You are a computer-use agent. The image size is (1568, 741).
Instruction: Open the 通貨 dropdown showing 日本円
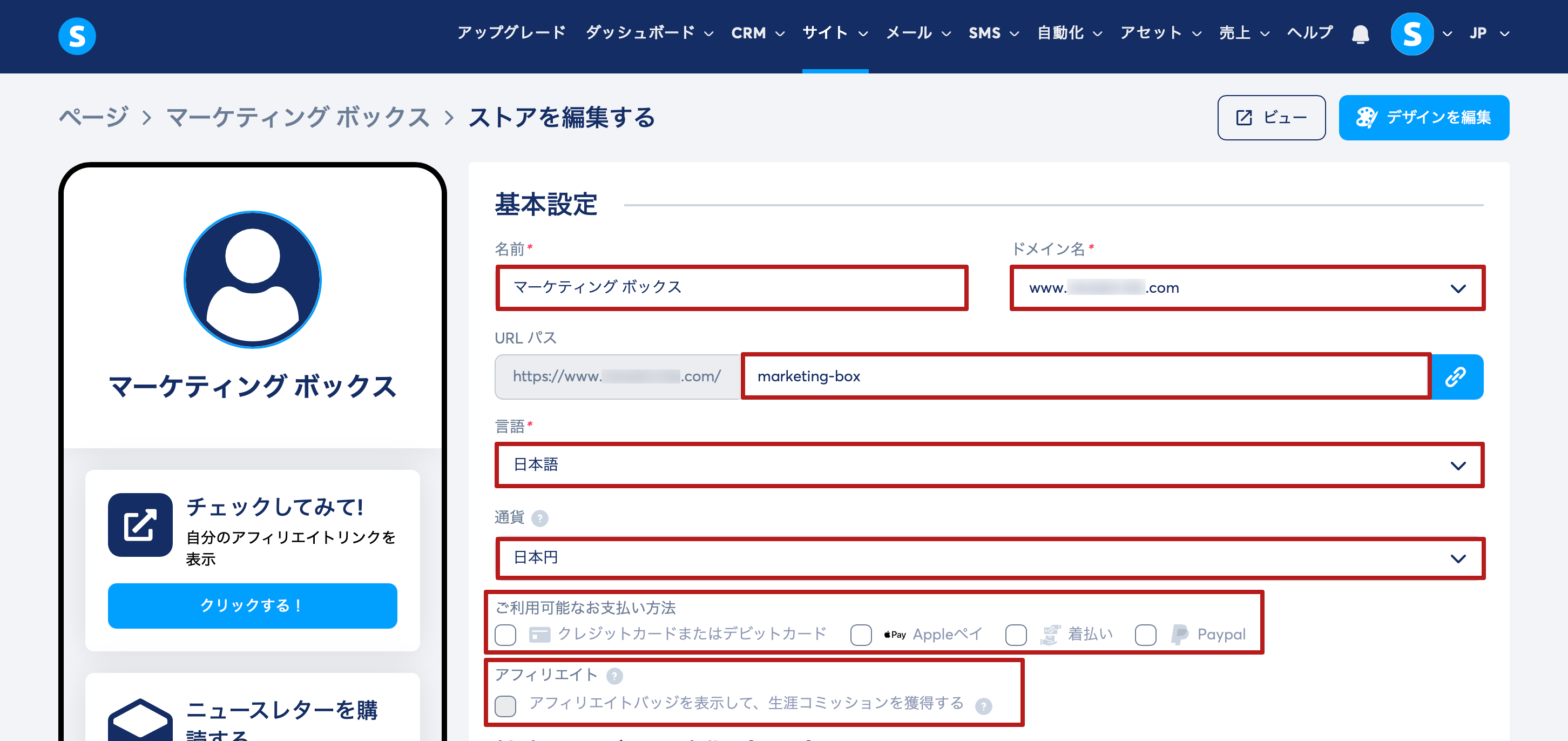[989, 558]
